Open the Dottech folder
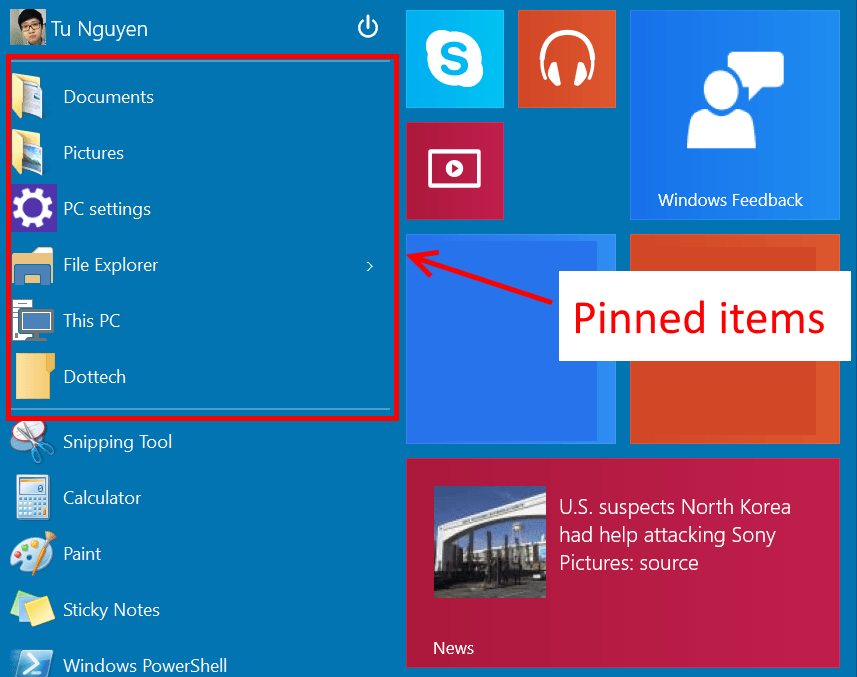857x677 pixels. coord(94,376)
